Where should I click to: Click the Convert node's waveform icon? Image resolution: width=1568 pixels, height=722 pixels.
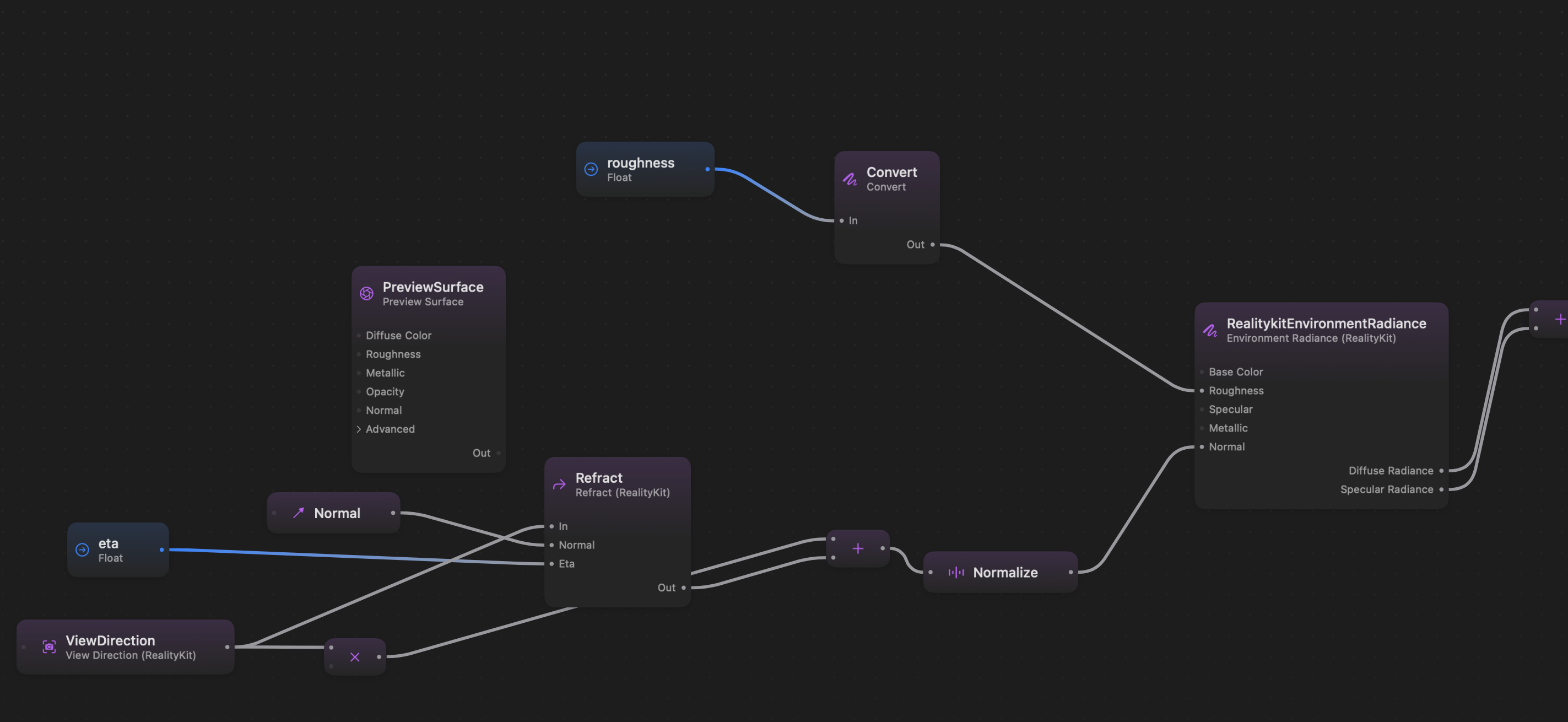click(850, 179)
